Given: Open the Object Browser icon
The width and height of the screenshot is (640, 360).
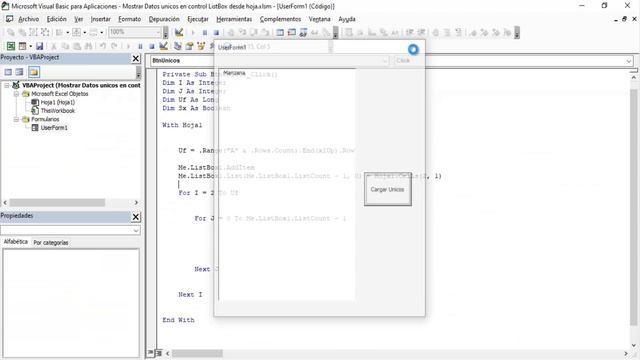Looking at the screenshot, I should tap(200, 46).
